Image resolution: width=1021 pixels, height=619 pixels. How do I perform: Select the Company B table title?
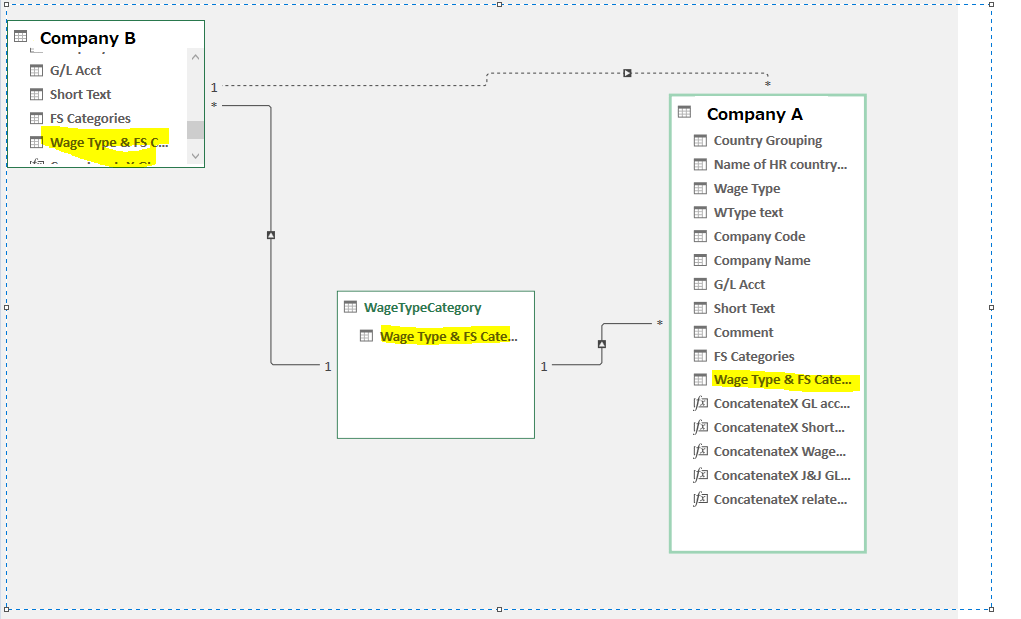pyautogui.click(x=88, y=38)
